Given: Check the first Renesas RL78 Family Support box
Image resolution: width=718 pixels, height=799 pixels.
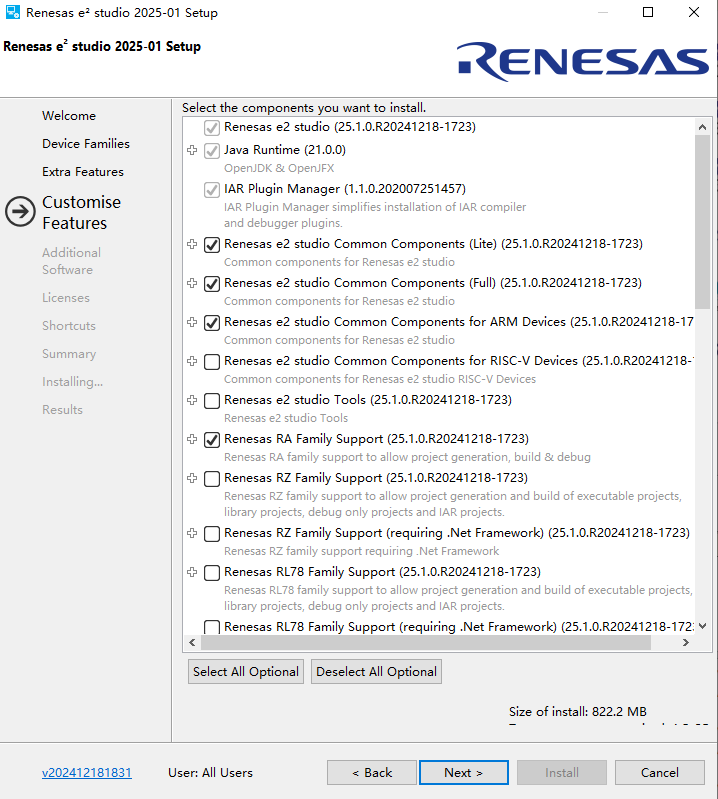Looking at the screenshot, I should [212, 573].
